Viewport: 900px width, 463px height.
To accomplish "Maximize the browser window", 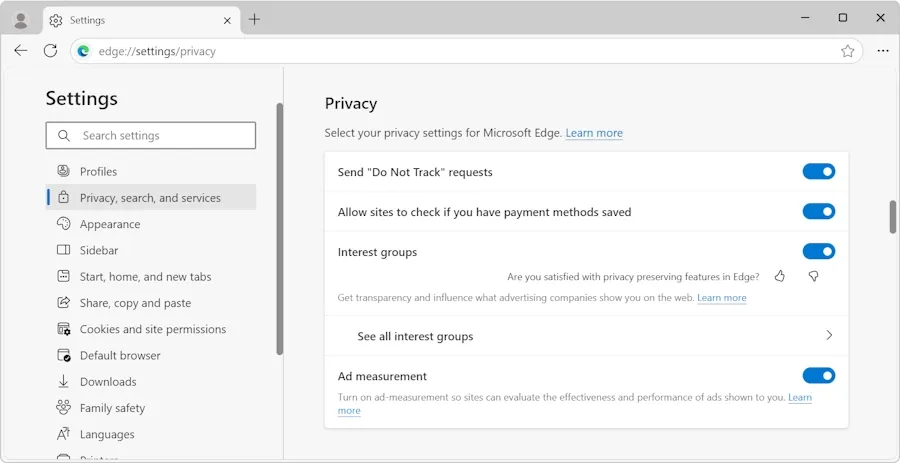I will 843,18.
